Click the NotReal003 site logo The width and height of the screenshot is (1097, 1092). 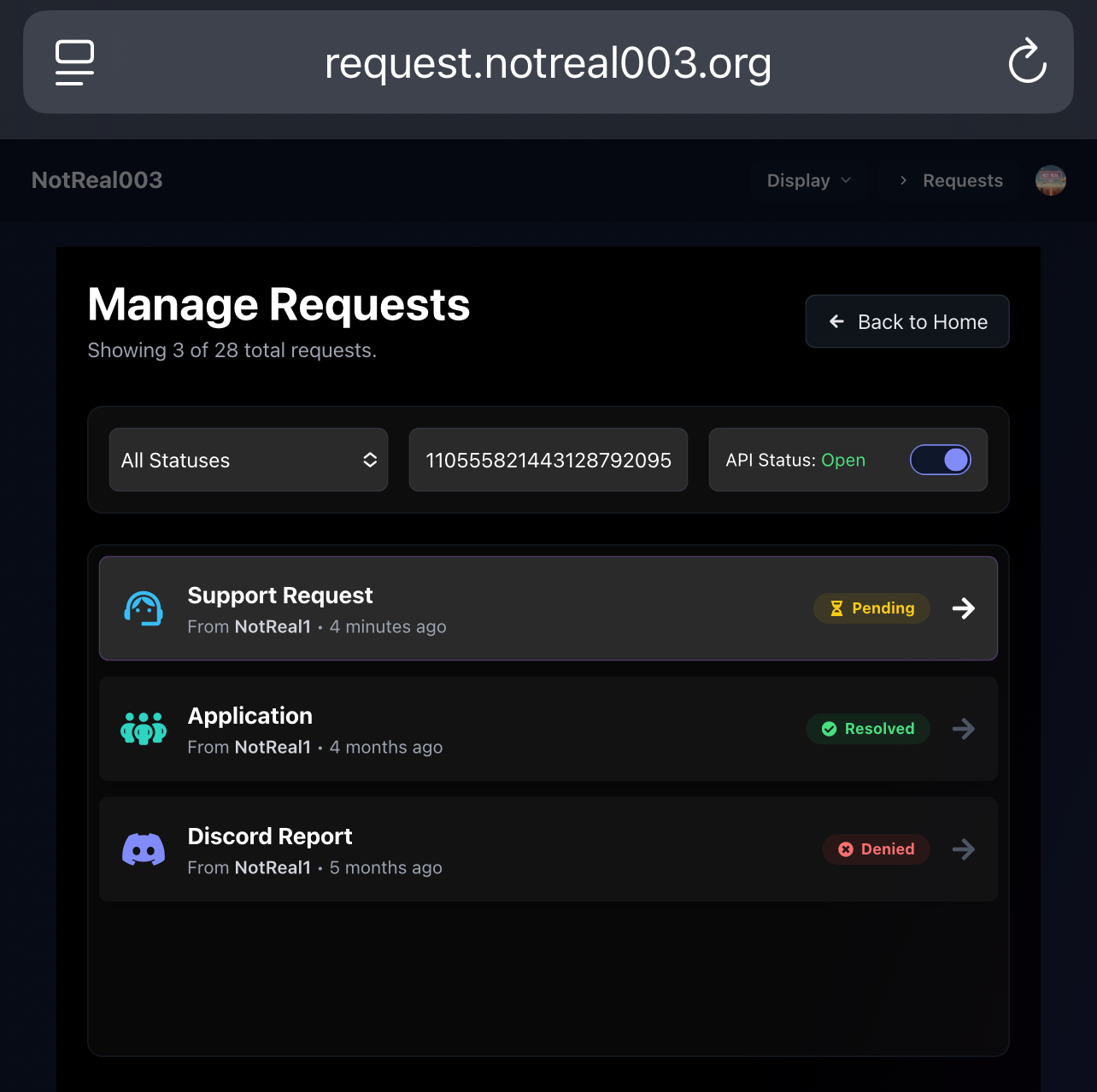click(97, 180)
